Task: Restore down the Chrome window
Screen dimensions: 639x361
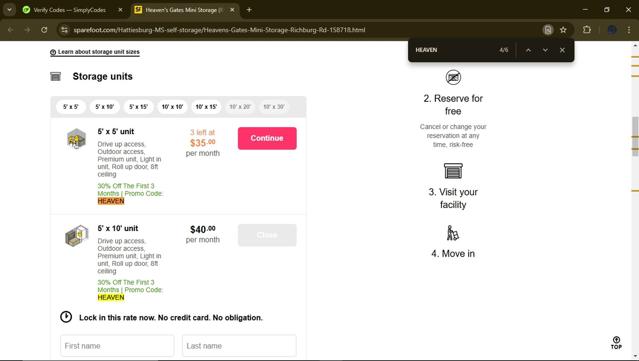Action: (x=607, y=10)
